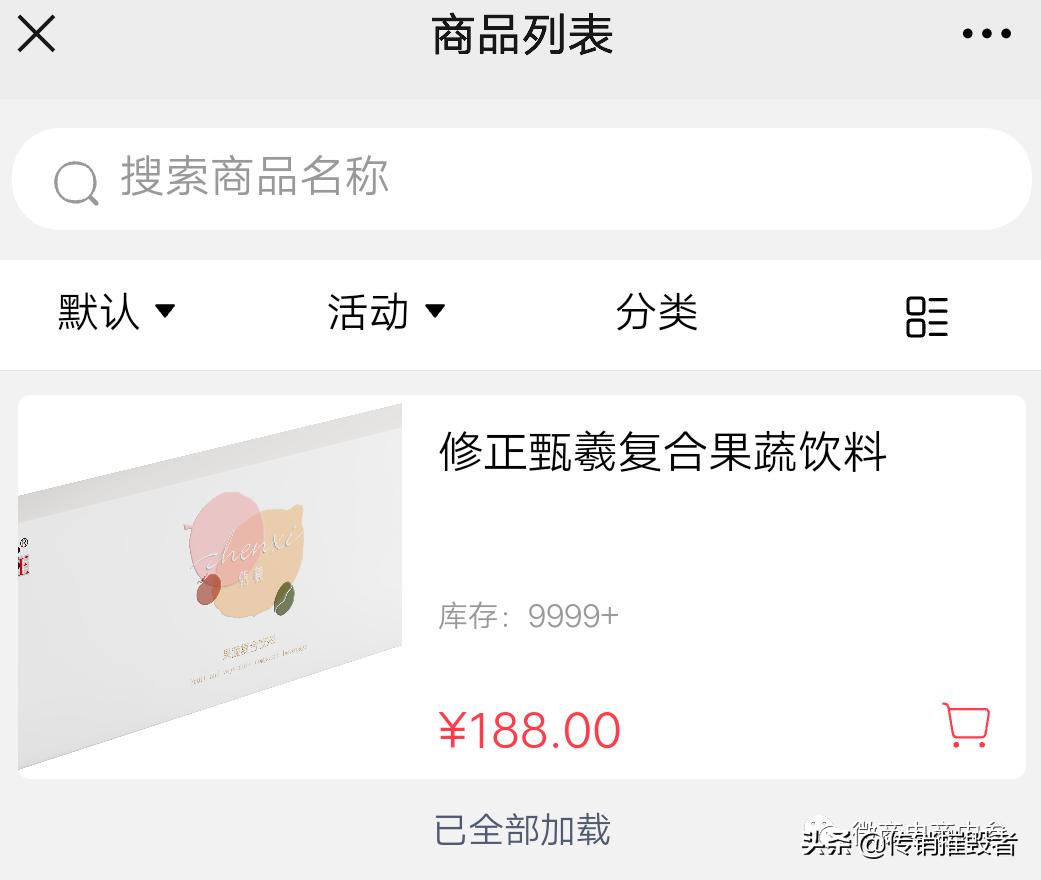
Task: Open the more options ellipsis menu
Action: 986,33
